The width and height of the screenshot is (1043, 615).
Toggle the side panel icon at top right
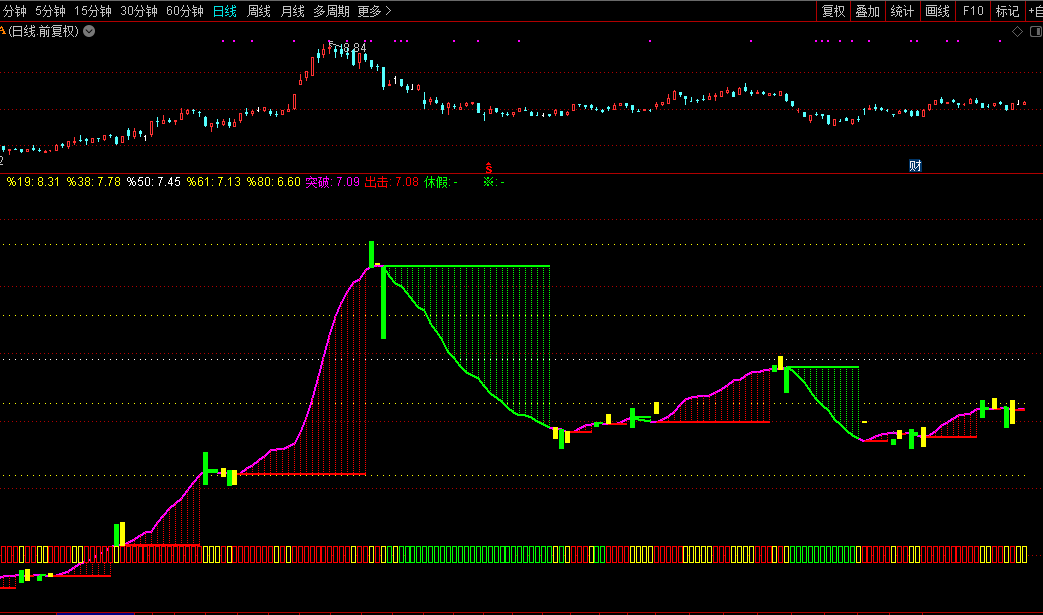1034,31
